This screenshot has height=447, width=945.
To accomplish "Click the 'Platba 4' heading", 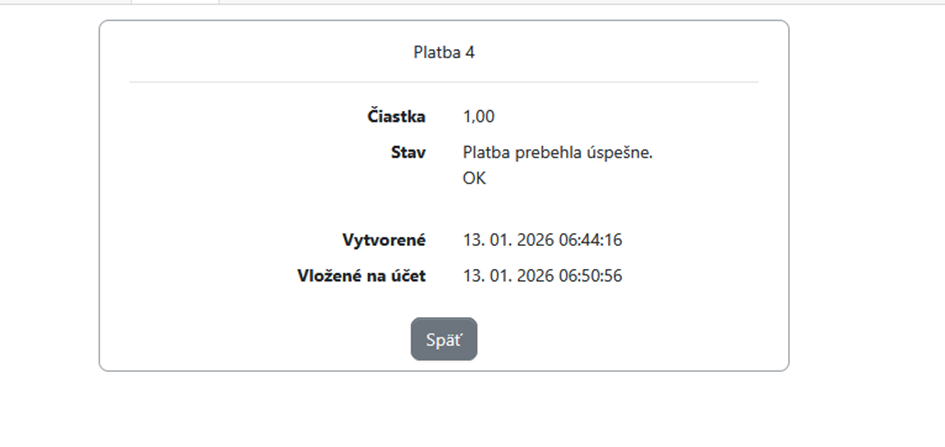I will pos(444,52).
